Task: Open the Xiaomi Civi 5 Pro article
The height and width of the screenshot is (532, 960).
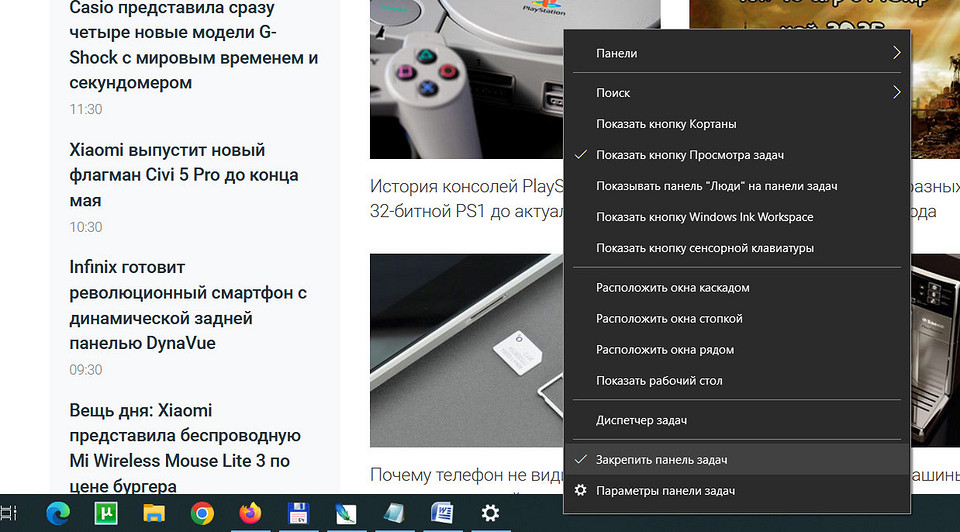Action: 184,175
